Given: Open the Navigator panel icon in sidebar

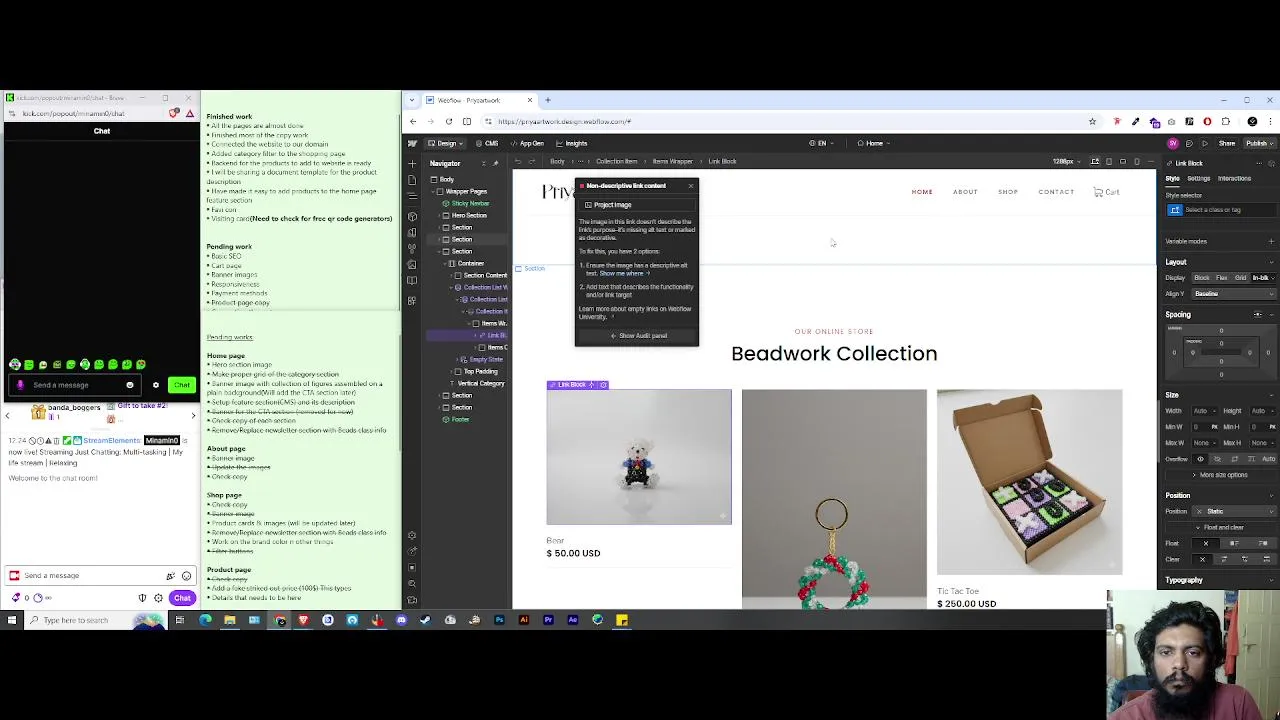Looking at the screenshot, I should pyautogui.click(x=412, y=196).
